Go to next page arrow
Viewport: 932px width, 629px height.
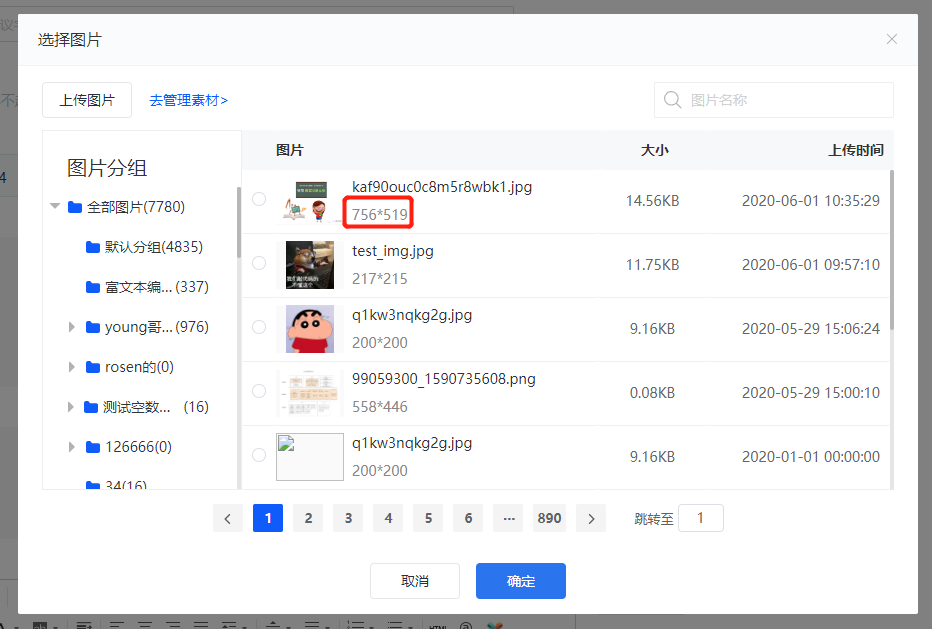pos(591,518)
